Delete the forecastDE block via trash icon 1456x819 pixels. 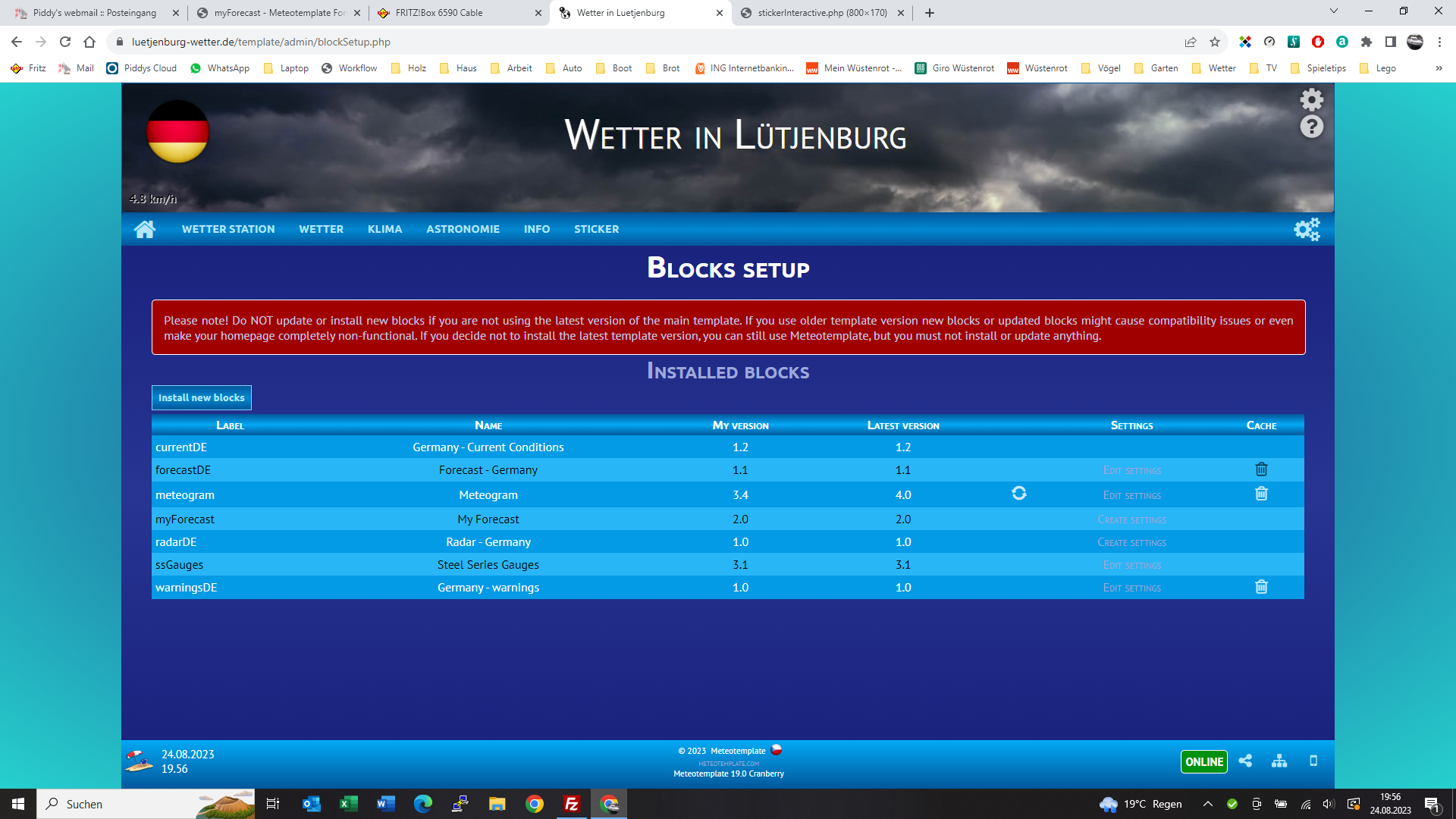click(1261, 469)
